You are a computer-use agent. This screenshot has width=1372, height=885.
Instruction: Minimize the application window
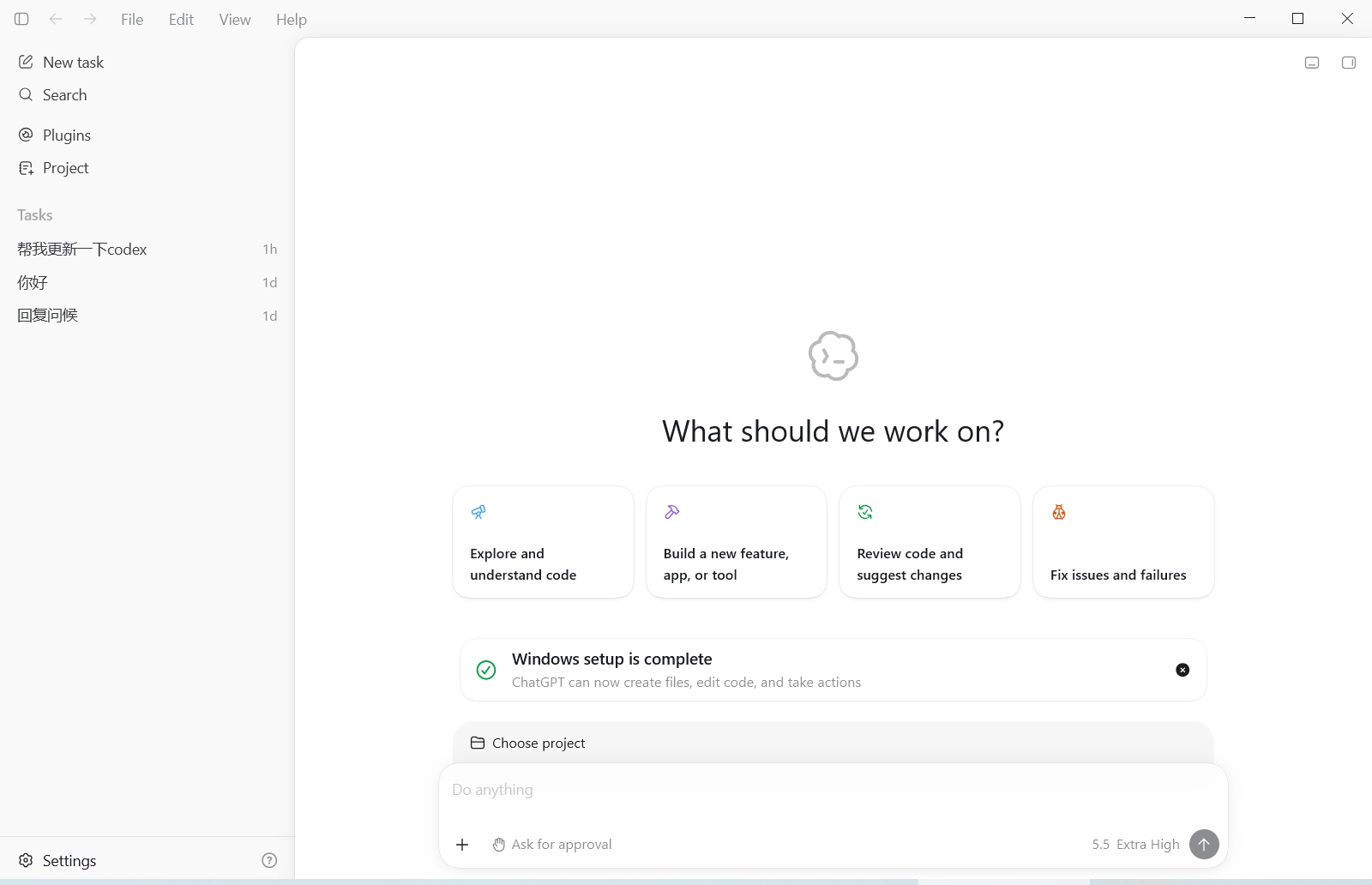point(1250,18)
